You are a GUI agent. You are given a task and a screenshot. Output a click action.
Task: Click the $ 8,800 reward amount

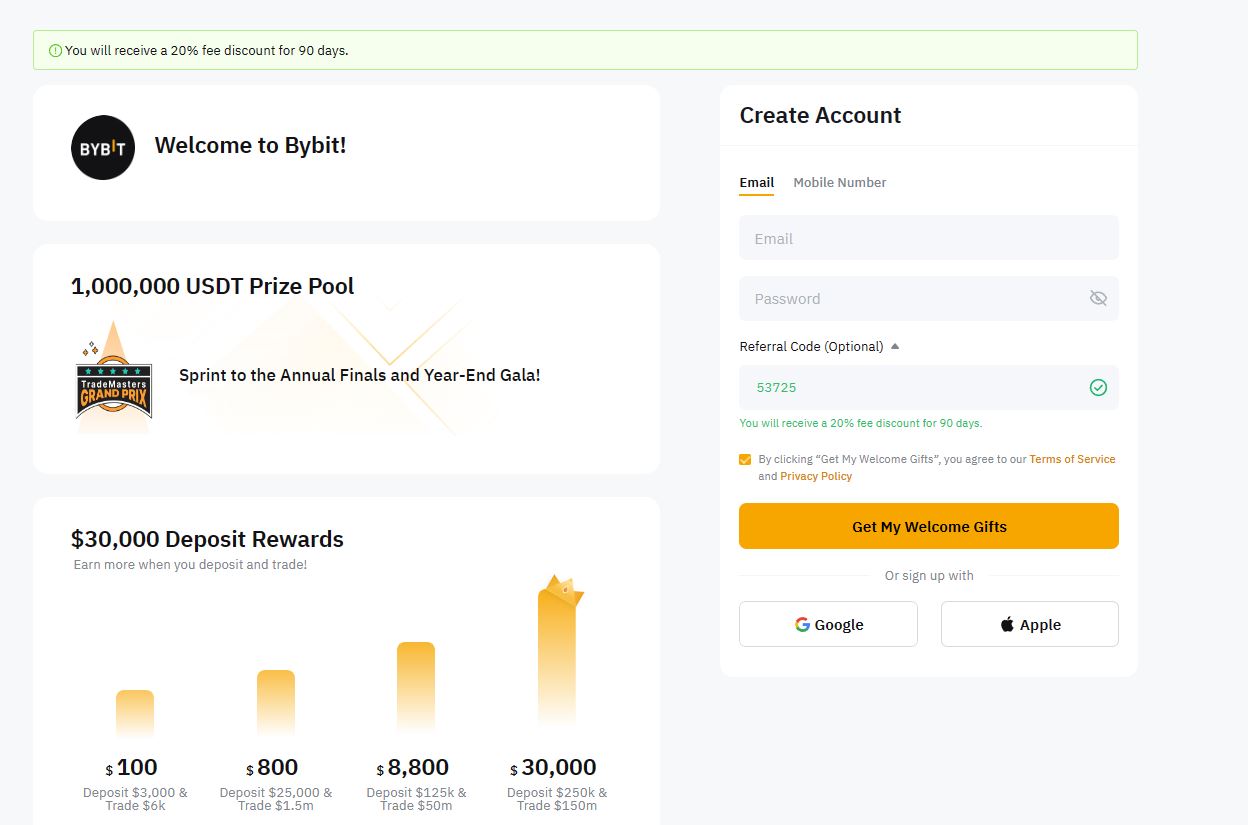[x=412, y=767]
